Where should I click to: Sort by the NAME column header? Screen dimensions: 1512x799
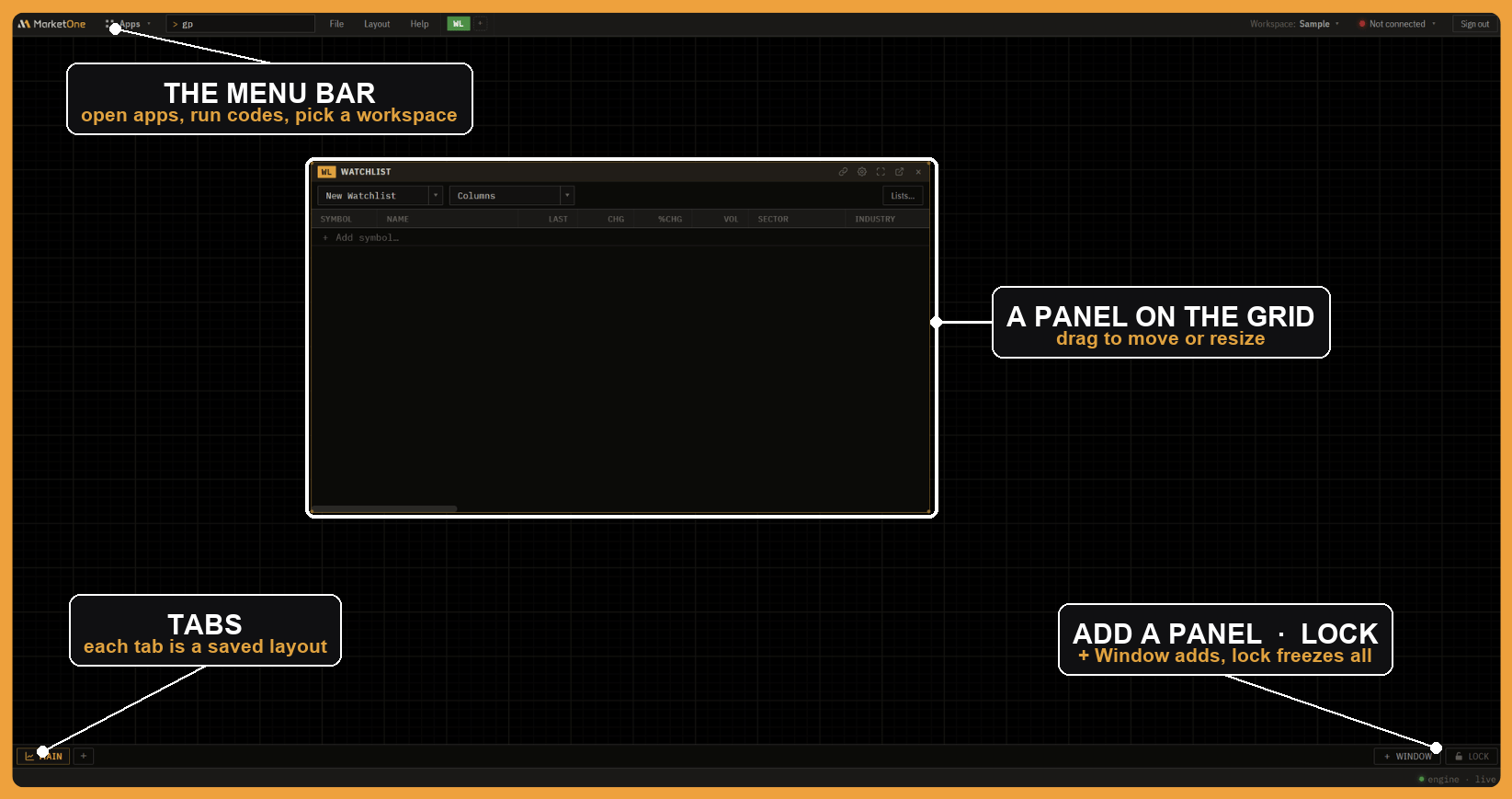(x=397, y=219)
